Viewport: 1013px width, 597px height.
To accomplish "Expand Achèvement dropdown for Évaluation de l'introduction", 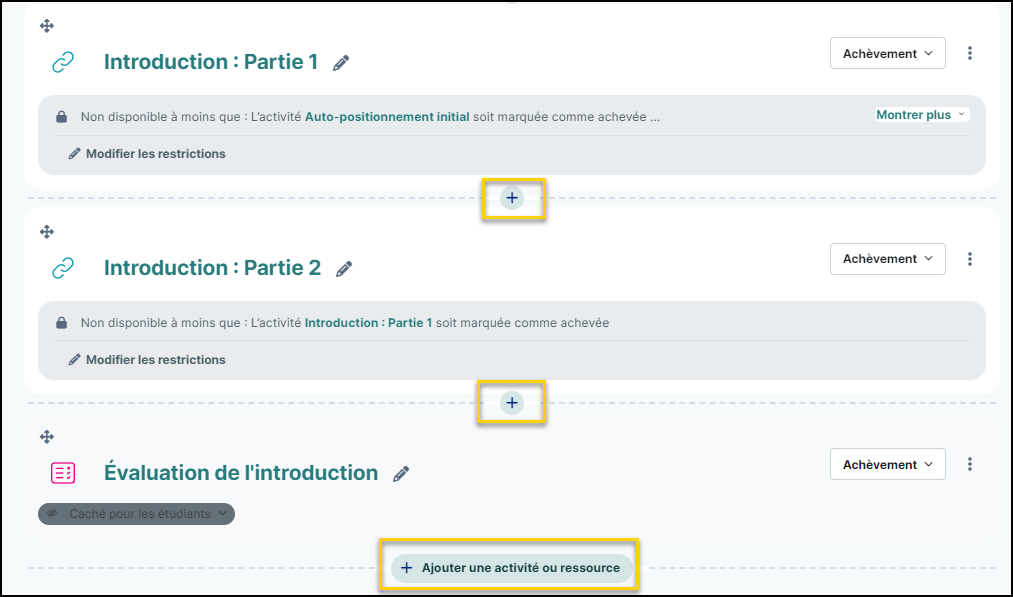I will [x=888, y=464].
